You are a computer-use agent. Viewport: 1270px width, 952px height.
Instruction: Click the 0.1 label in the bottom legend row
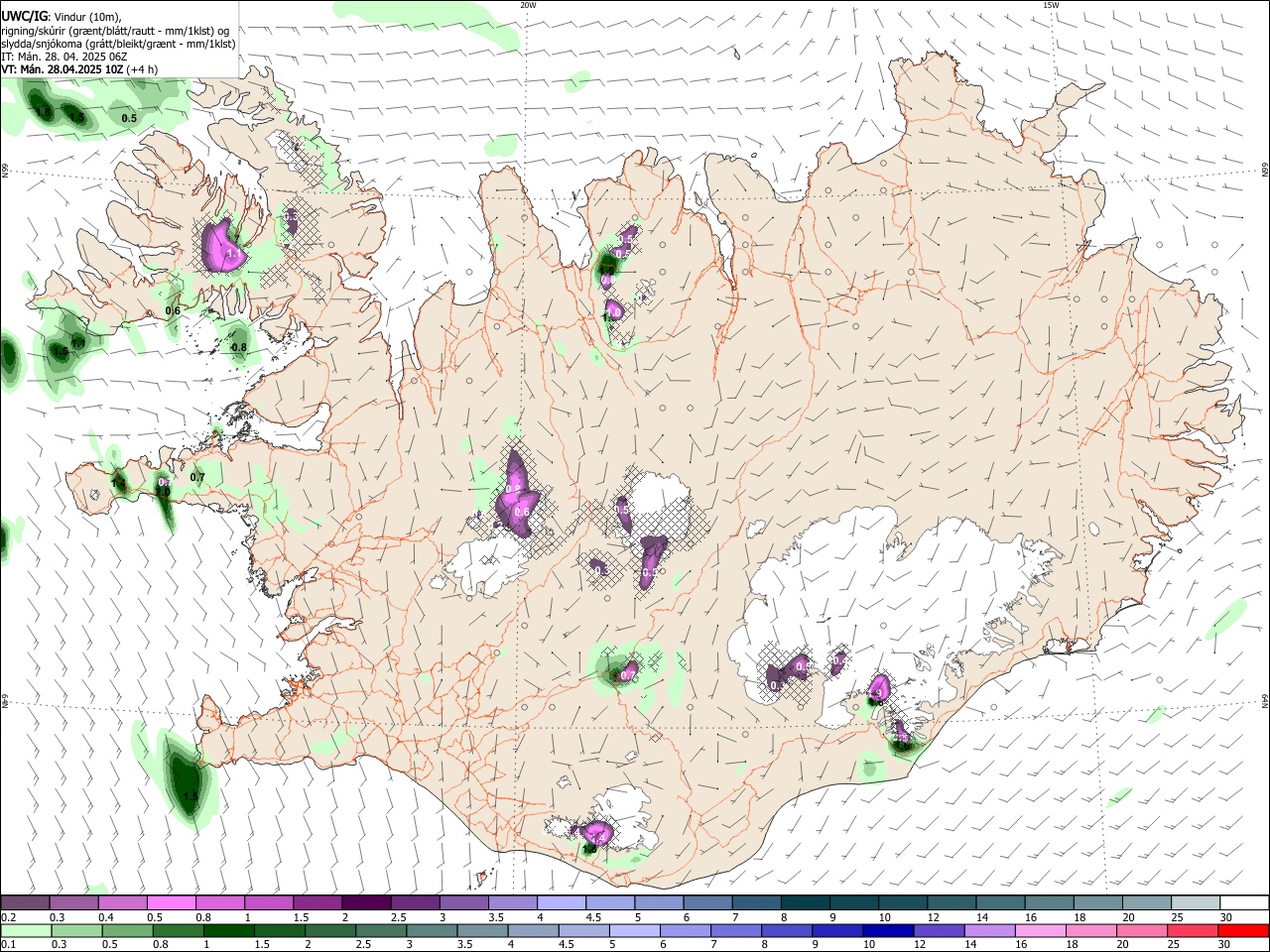pyautogui.click(x=8, y=945)
